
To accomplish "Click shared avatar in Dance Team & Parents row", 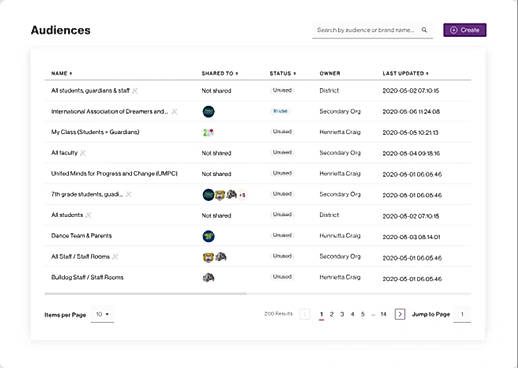I will point(208,236).
